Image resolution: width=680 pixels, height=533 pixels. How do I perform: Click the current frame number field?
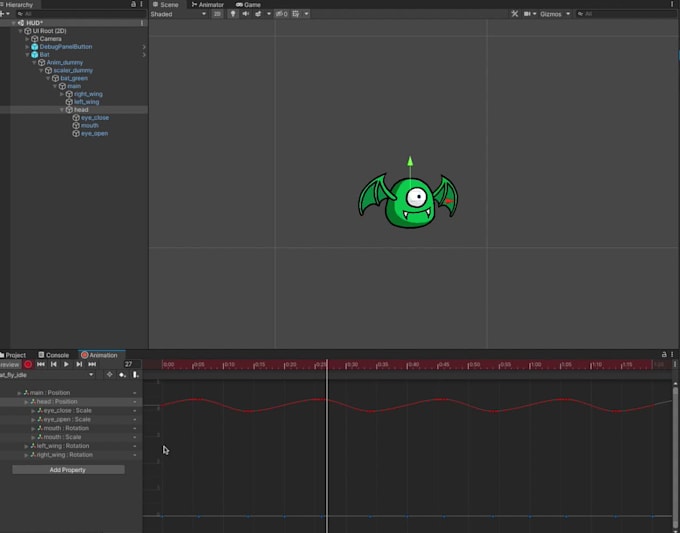(132, 364)
